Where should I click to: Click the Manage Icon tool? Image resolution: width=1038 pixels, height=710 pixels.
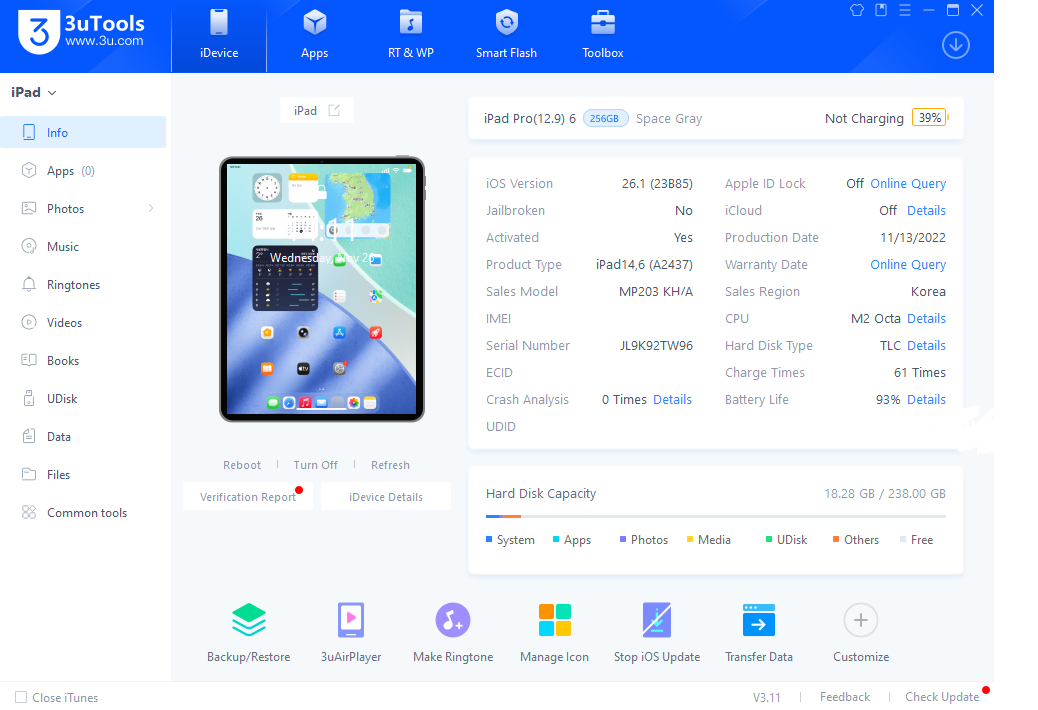(554, 621)
